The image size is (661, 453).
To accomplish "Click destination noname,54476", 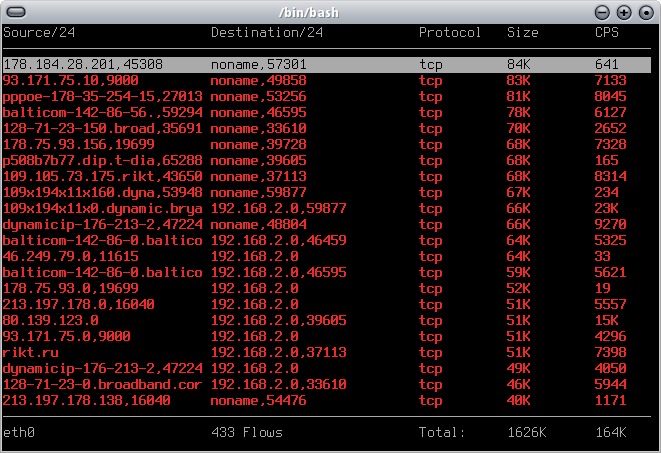I will pos(258,401).
